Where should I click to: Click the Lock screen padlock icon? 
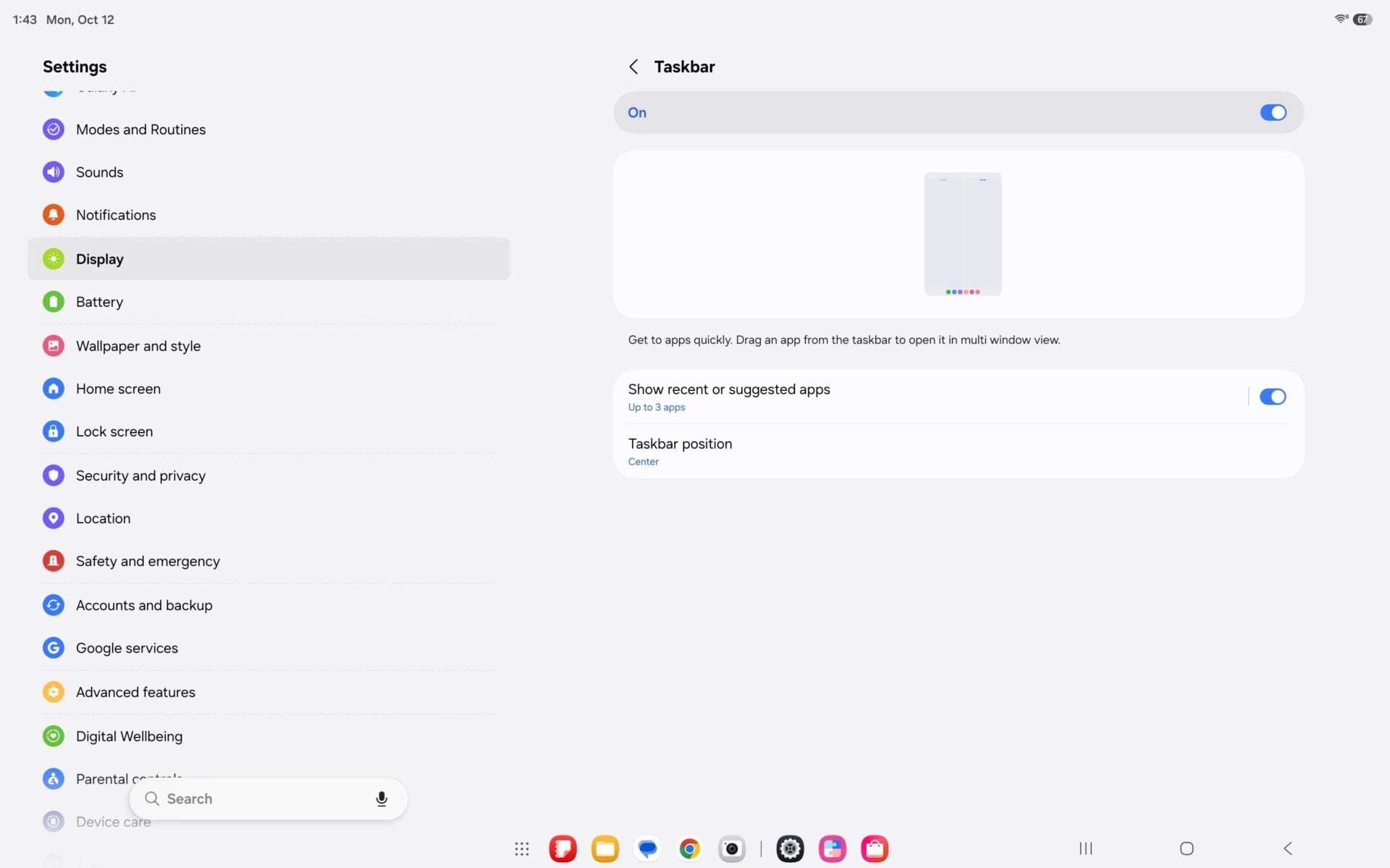pos(54,431)
